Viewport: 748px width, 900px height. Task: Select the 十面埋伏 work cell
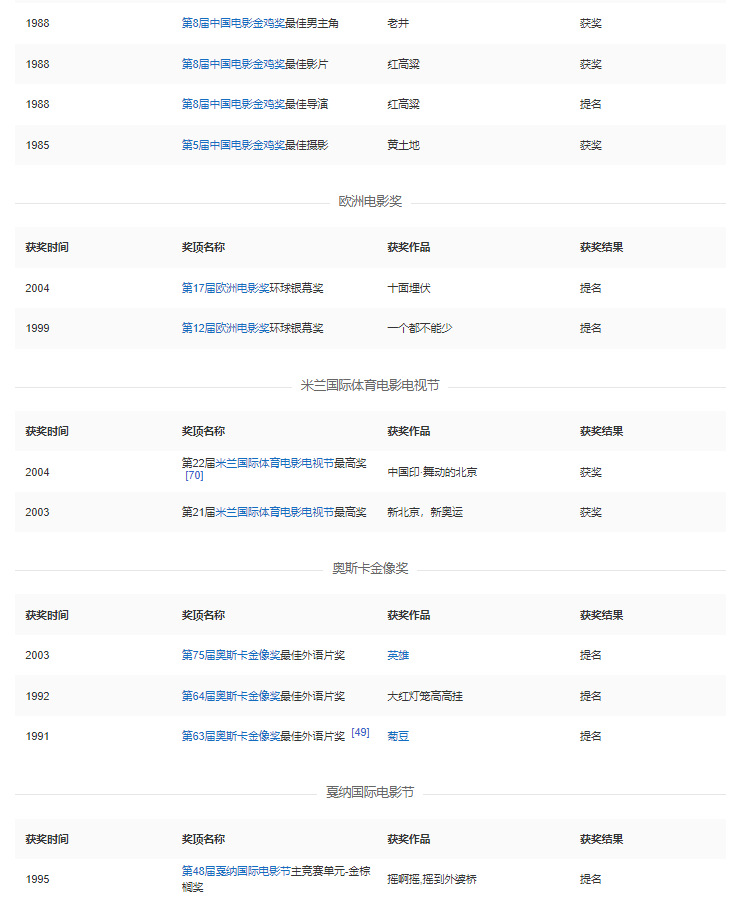coord(410,288)
